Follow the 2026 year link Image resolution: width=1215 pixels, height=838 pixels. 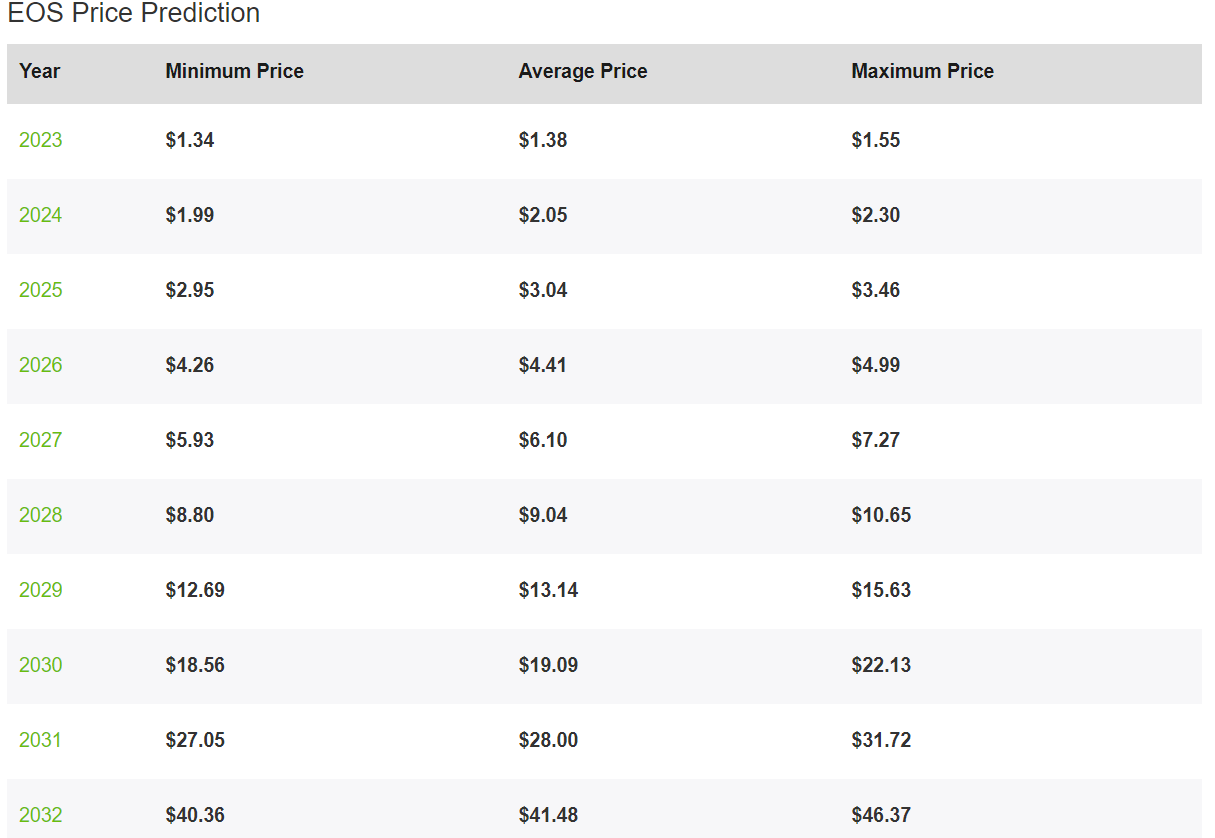click(40, 365)
